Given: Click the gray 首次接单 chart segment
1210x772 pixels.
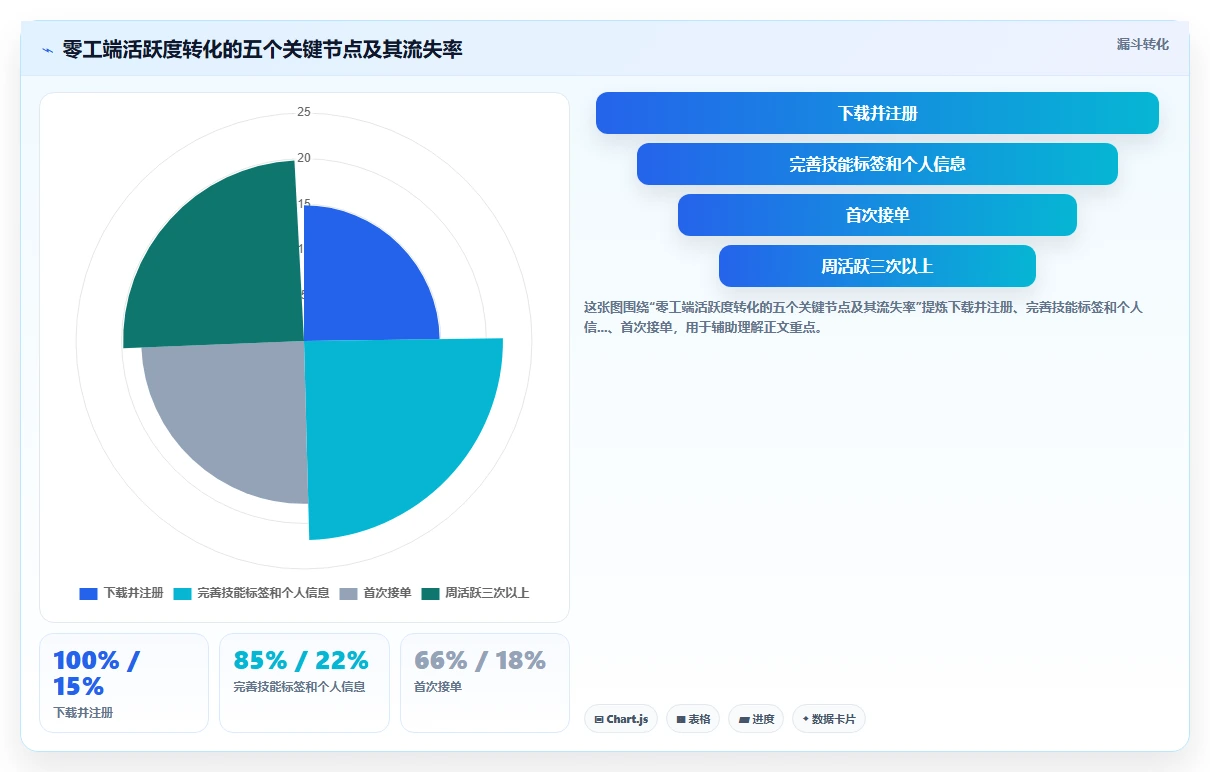Looking at the screenshot, I should click(235, 415).
